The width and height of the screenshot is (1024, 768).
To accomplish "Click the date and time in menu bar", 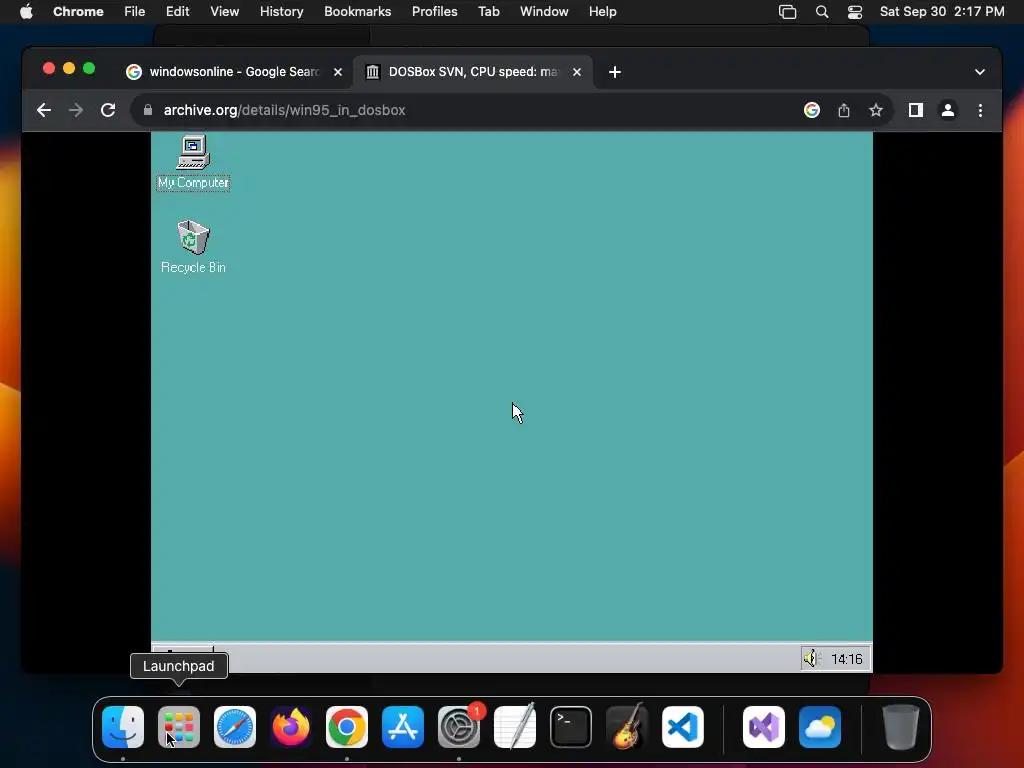I will click(x=942, y=12).
